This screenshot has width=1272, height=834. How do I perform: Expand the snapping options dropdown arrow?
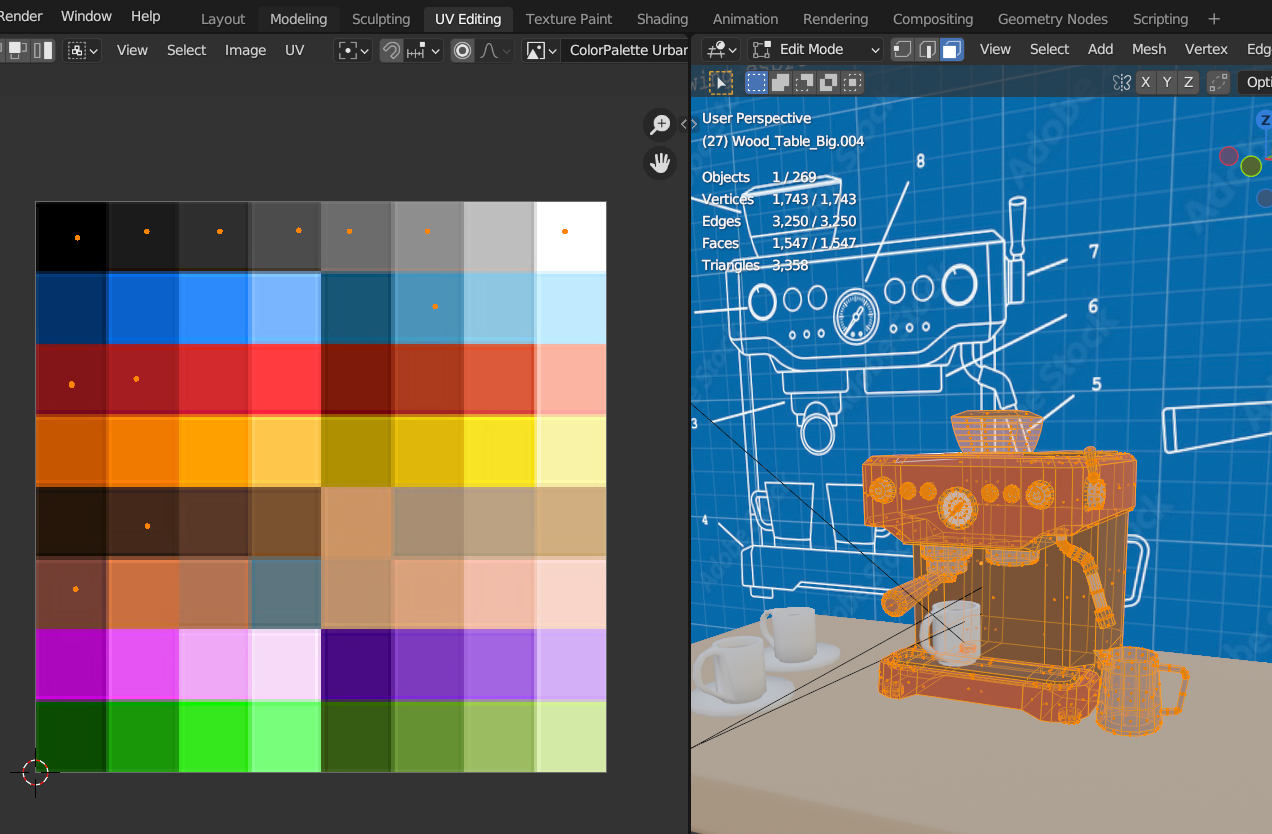[434, 49]
